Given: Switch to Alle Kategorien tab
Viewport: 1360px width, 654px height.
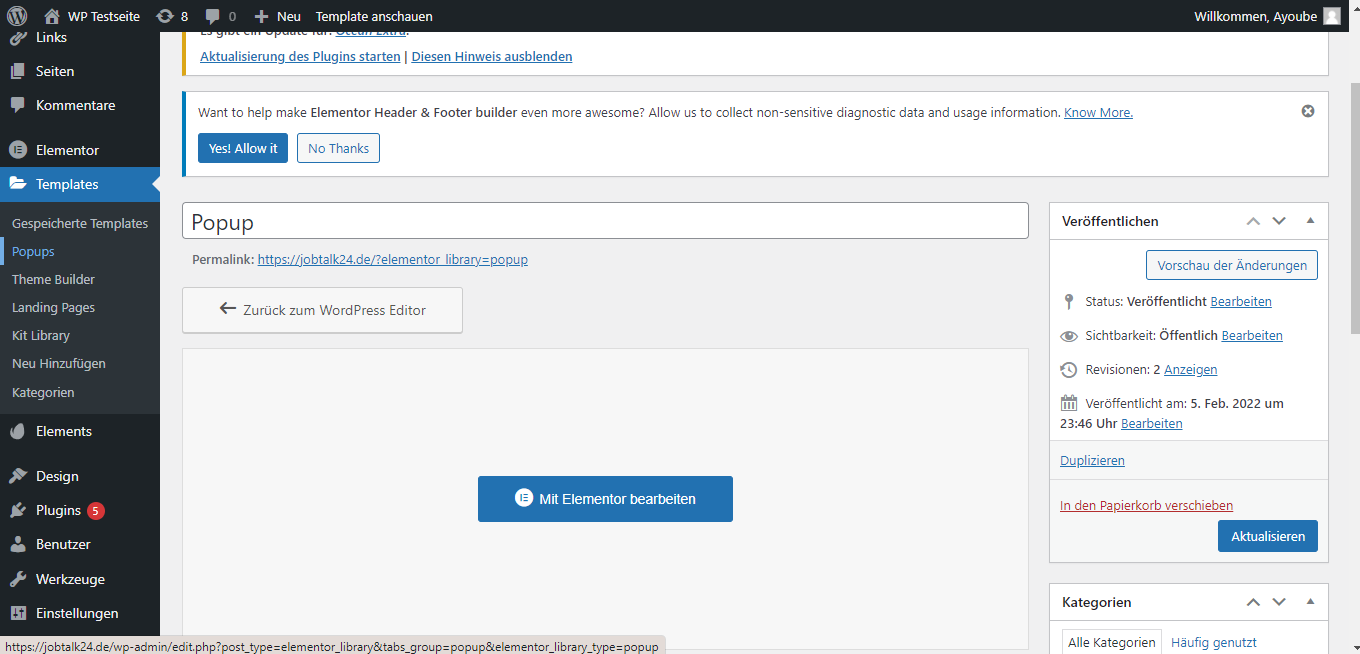Looking at the screenshot, I should tap(1112, 642).
